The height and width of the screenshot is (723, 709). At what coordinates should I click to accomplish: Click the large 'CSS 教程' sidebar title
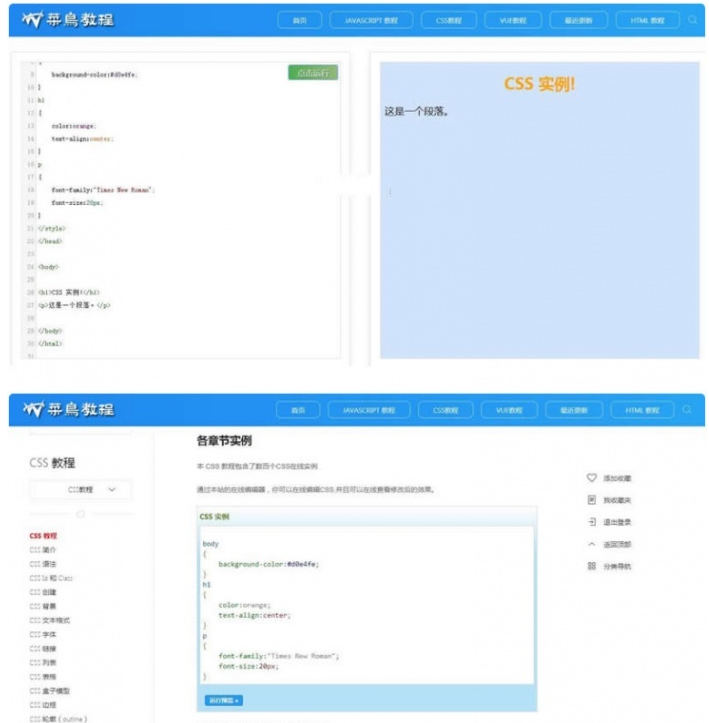tap(52, 462)
